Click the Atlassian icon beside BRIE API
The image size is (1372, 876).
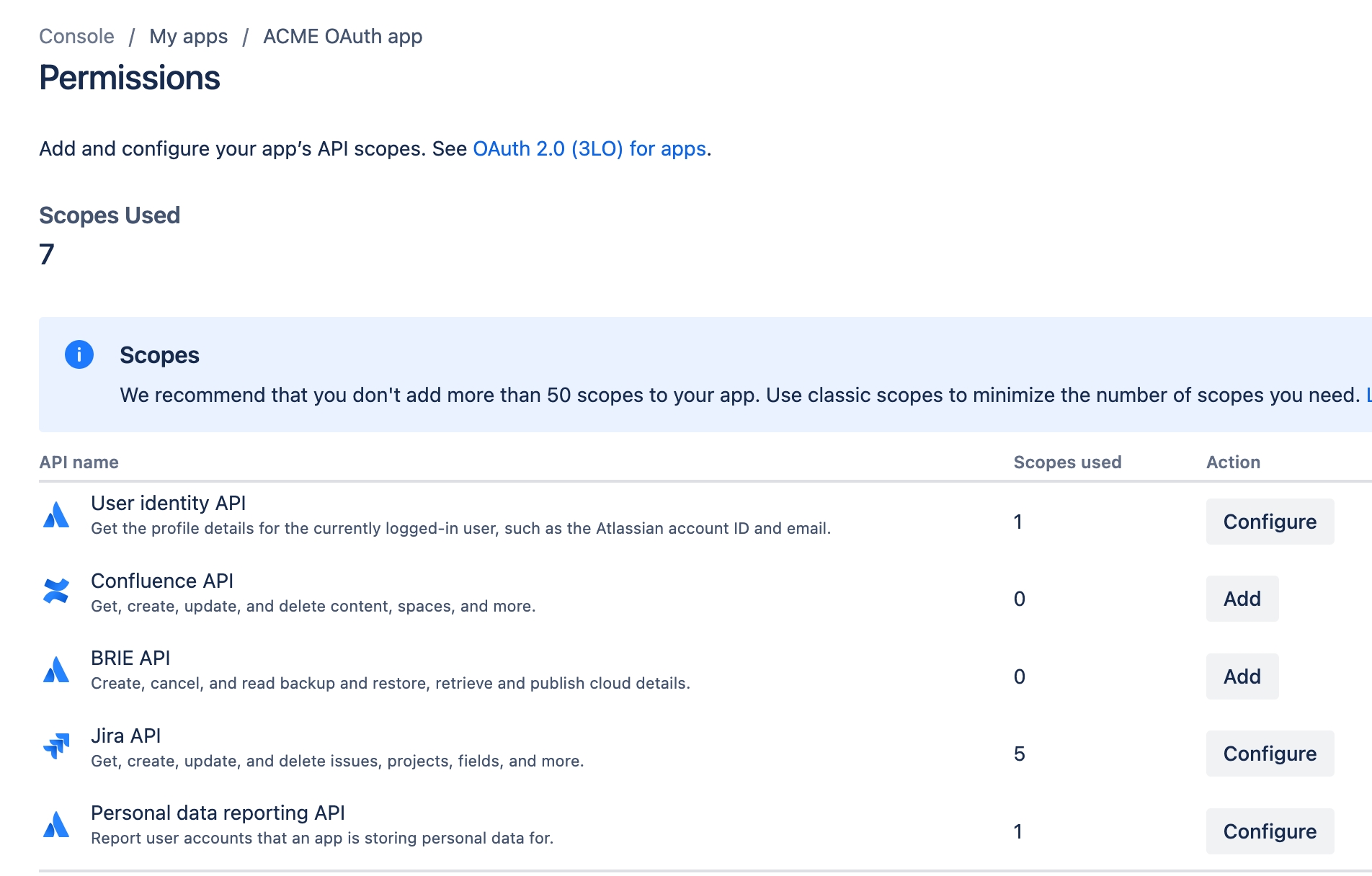tap(56, 670)
